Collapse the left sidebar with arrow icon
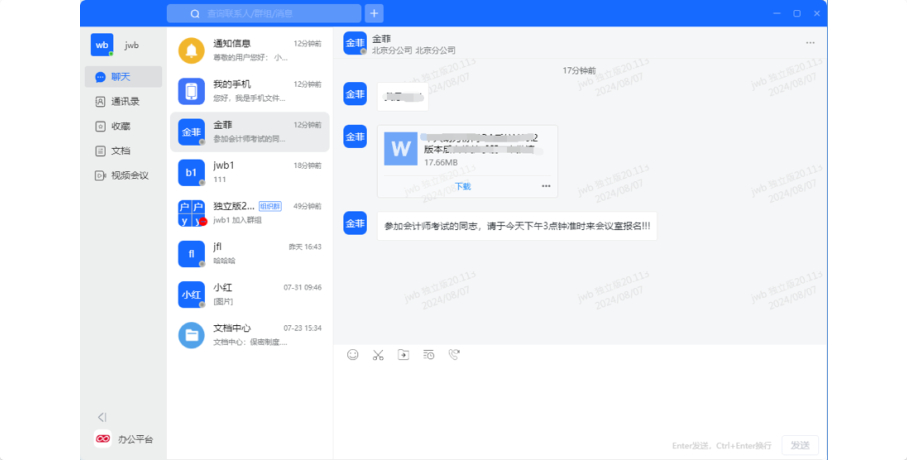 click(x=101, y=417)
